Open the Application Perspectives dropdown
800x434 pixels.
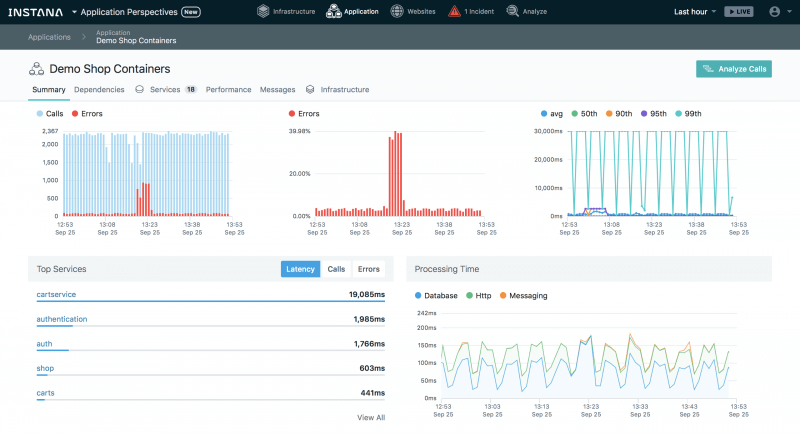point(124,12)
